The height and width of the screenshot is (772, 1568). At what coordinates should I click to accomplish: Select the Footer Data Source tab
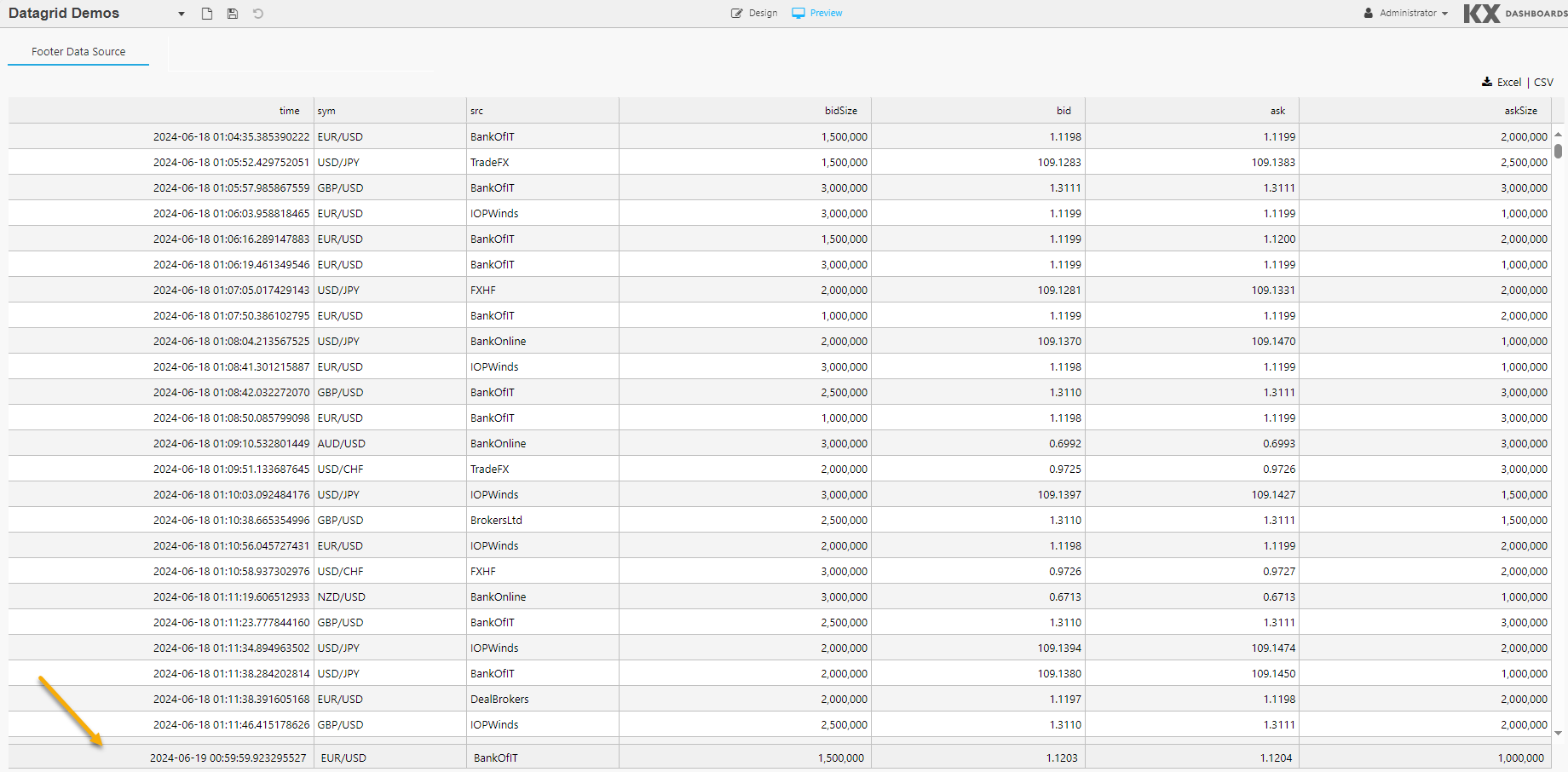pos(78,52)
